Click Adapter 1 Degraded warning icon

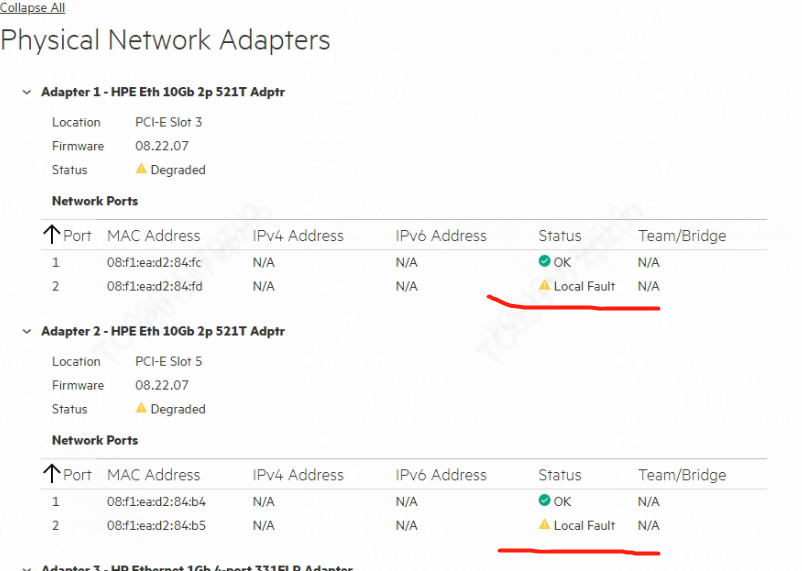(141, 169)
